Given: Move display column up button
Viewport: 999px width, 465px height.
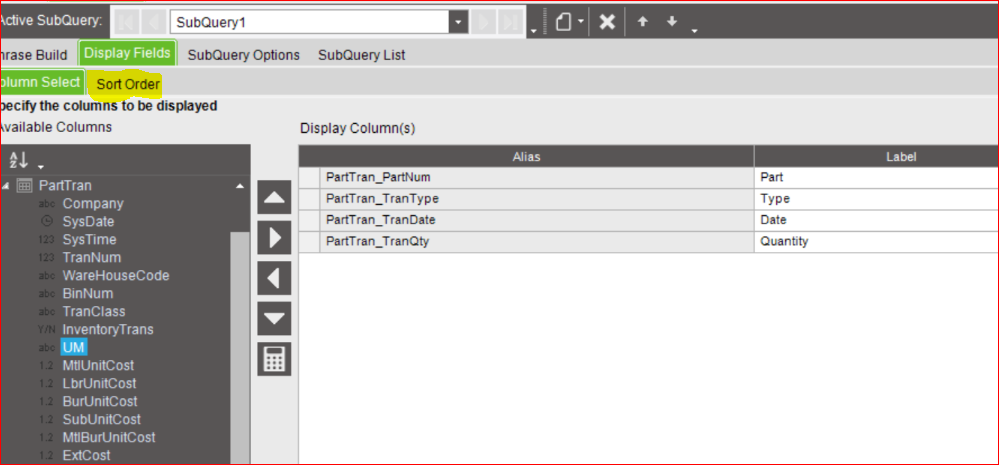Looking at the screenshot, I should (x=274, y=197).
